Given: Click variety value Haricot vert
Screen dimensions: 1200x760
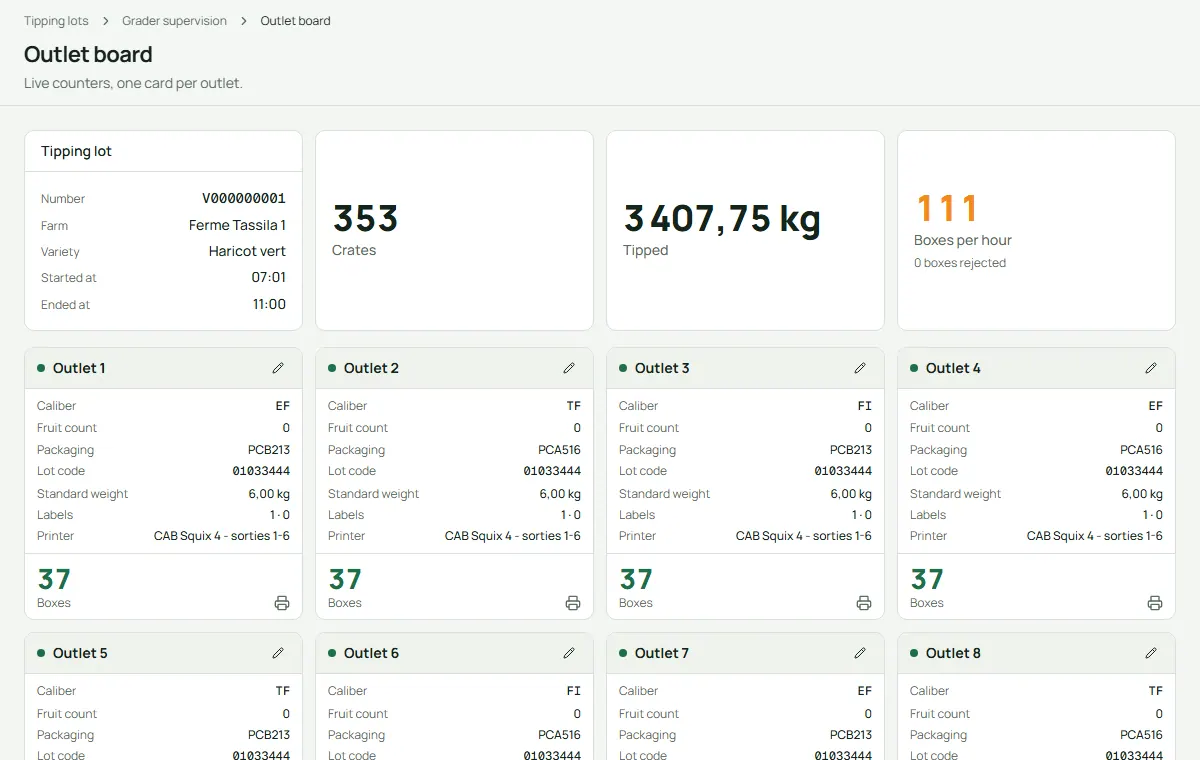Looking at the screenshot, I should click(247, 251).
